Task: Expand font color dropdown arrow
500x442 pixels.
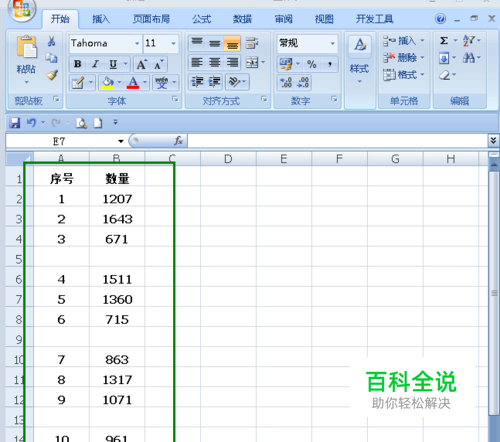Action: pyautogui.click(x=145, y=82)
